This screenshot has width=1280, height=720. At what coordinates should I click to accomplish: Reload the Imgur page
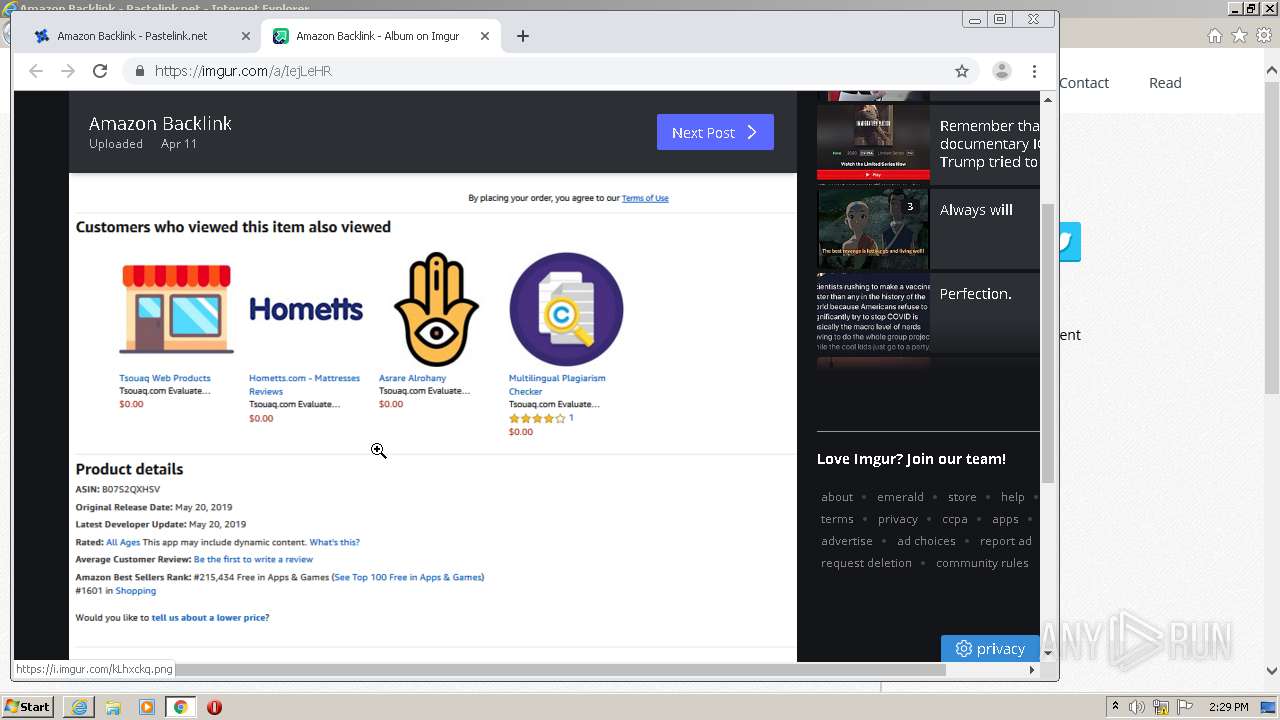[x=100, y=71]
